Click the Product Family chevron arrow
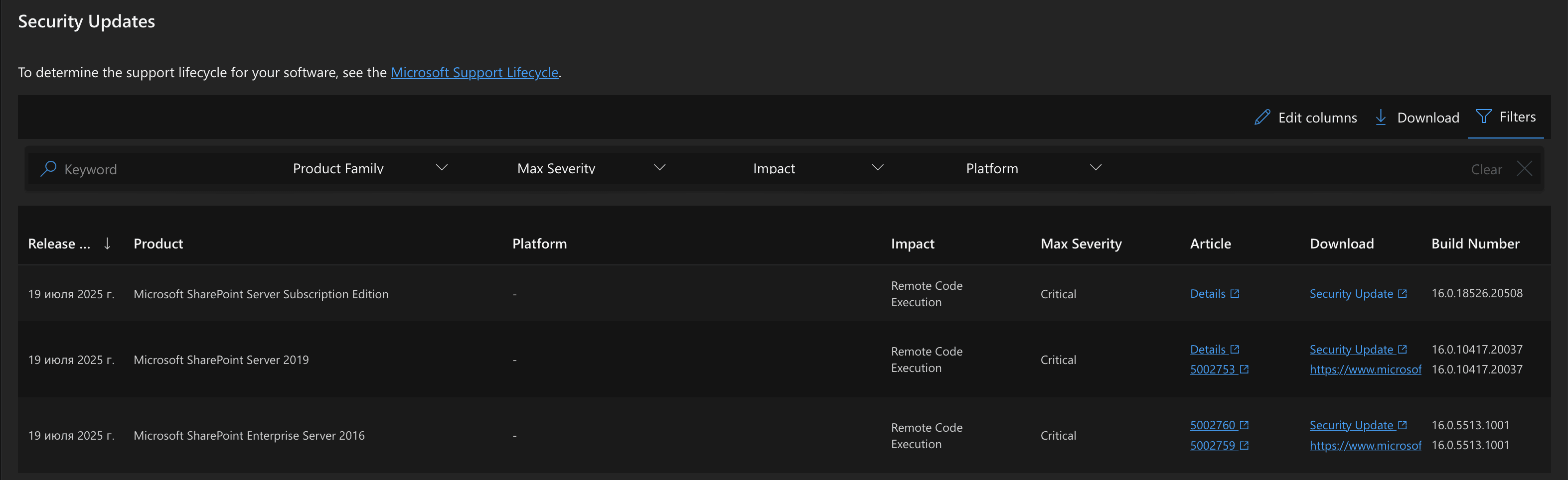The image size is (1568, 480). tap(442, 167)
